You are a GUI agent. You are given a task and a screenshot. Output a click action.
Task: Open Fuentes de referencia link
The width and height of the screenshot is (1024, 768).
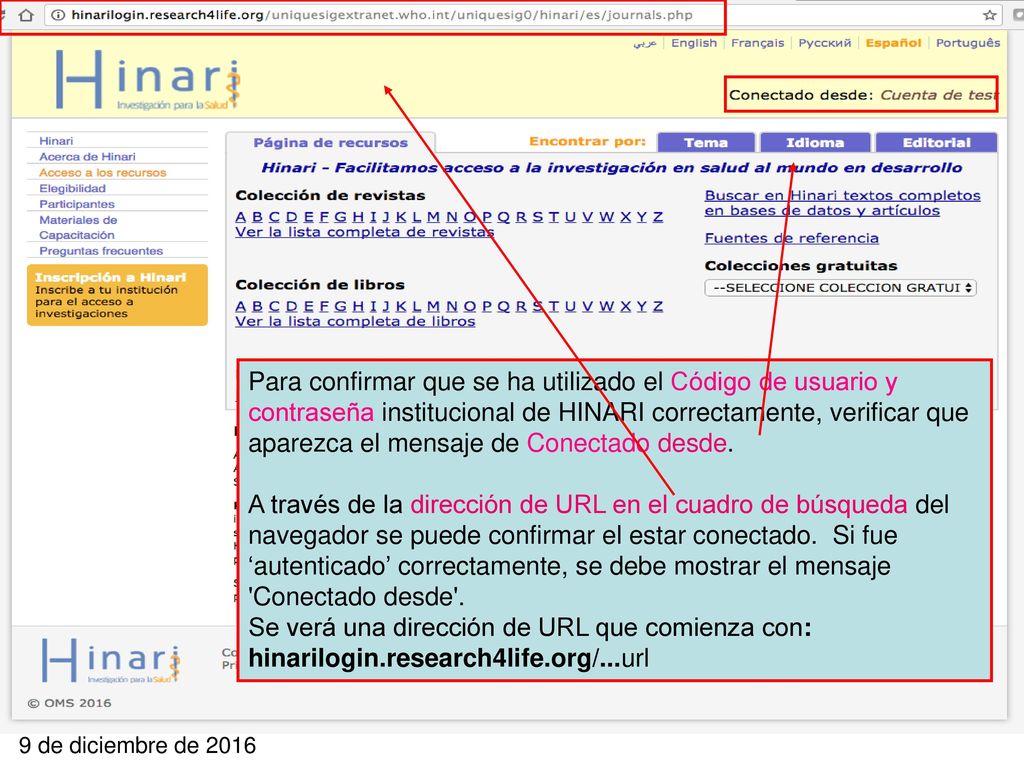(x=791, y=238)
